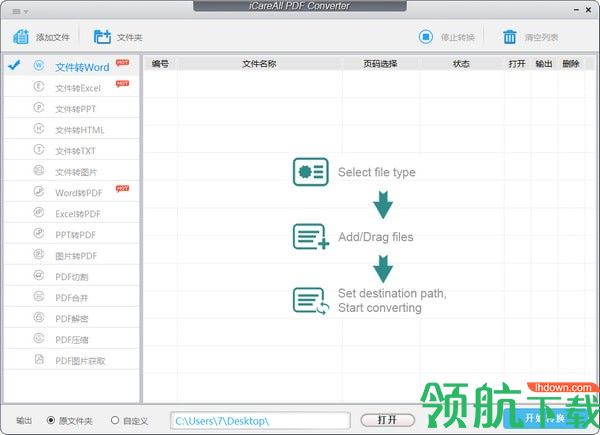Click the round icon beside Word转PDF
This screenshot has height=435, width=600.
39,191
